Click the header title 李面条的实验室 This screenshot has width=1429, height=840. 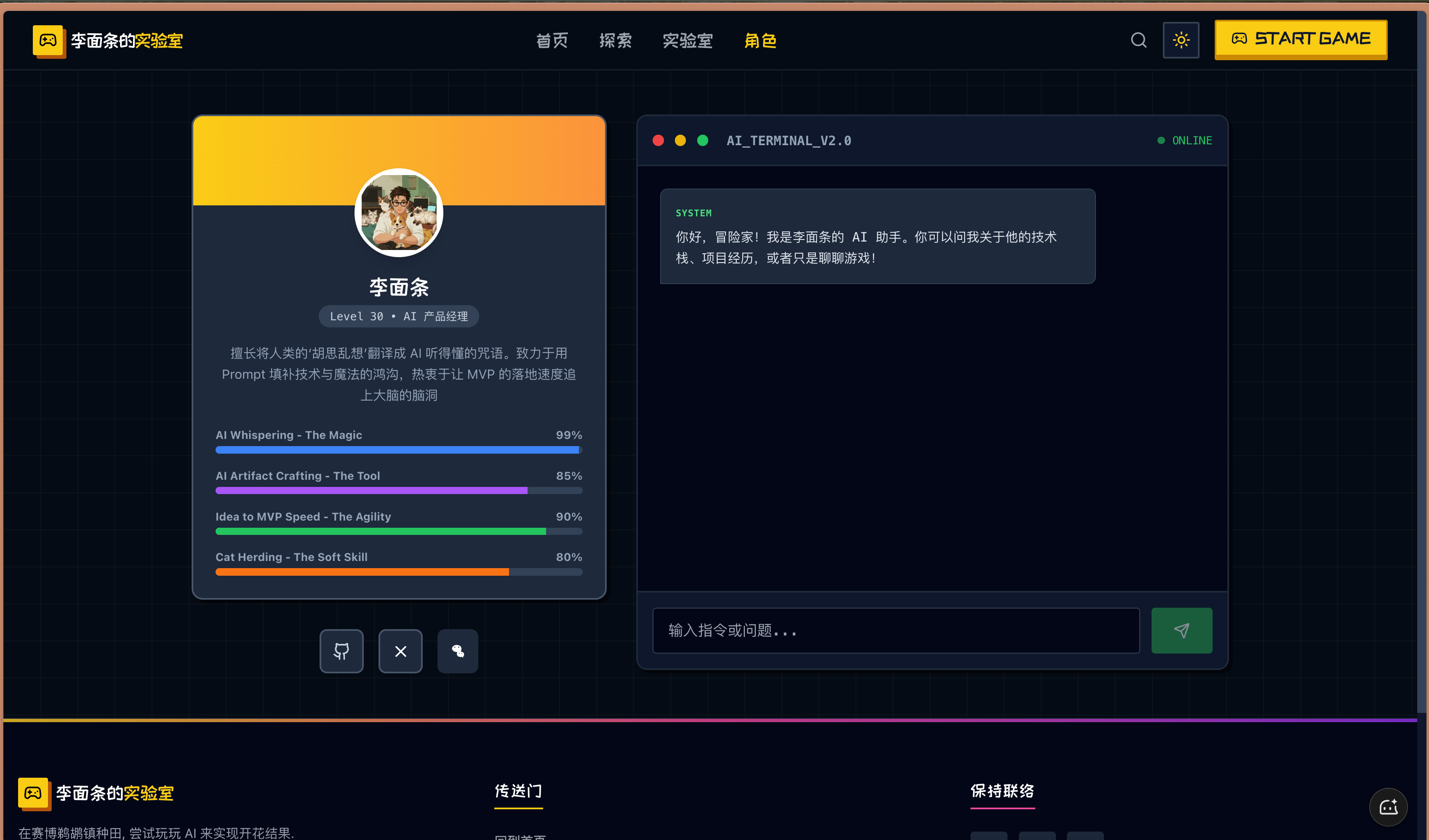point(126,41)
